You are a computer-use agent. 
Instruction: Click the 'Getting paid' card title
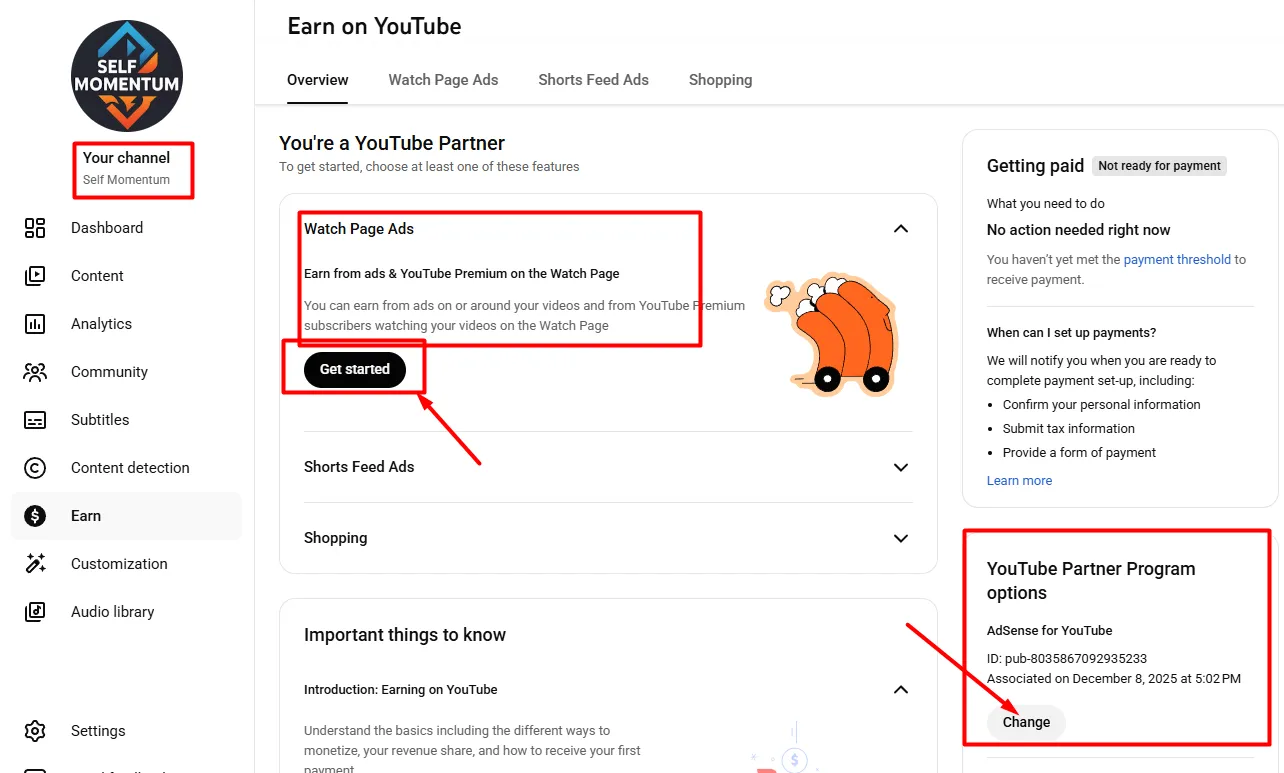[x=1035, y=166]
